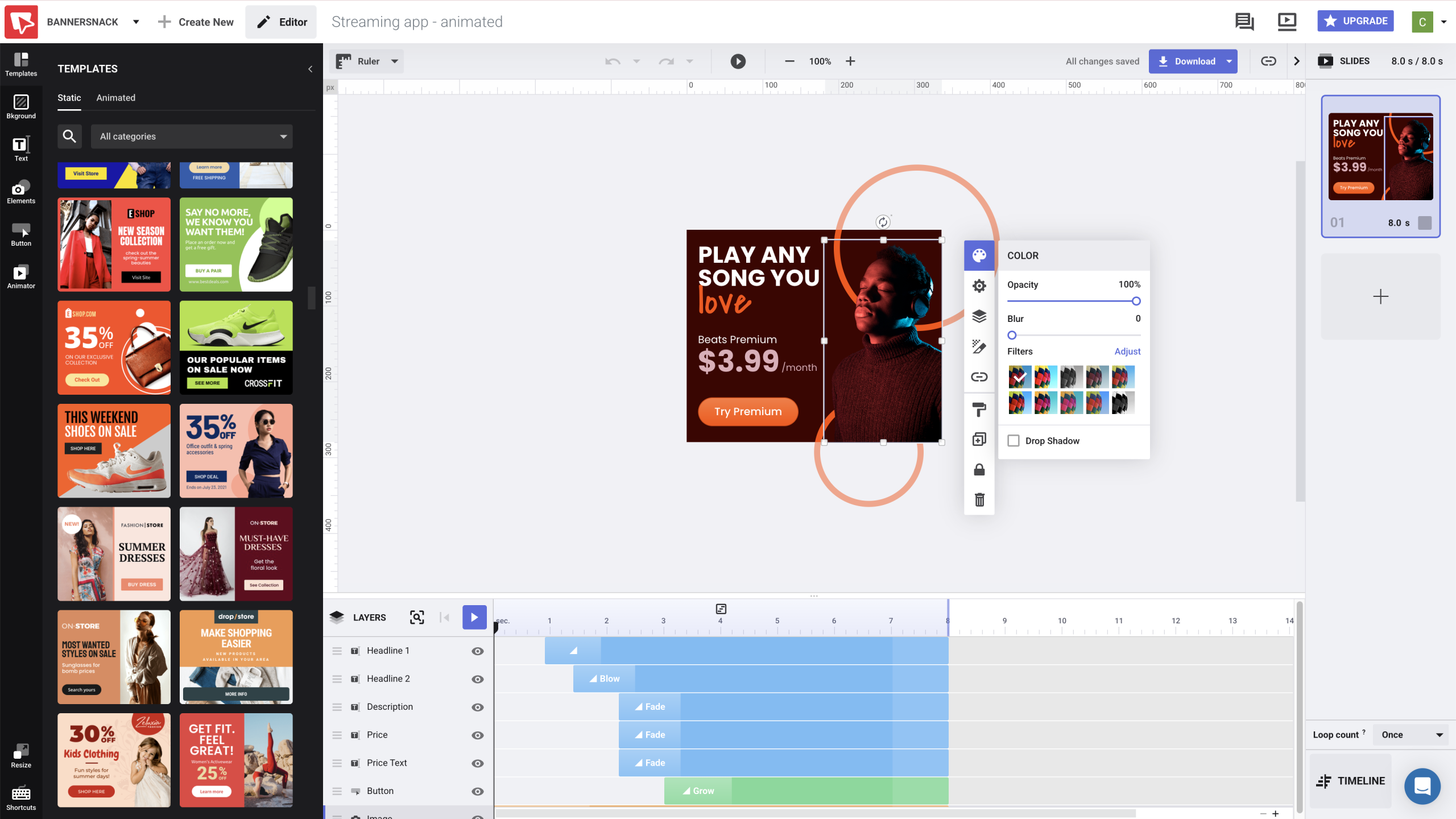The width and height of the screenshot is (1456, 819).
Task: Click the redo arrow
Action: pos(666,61)
